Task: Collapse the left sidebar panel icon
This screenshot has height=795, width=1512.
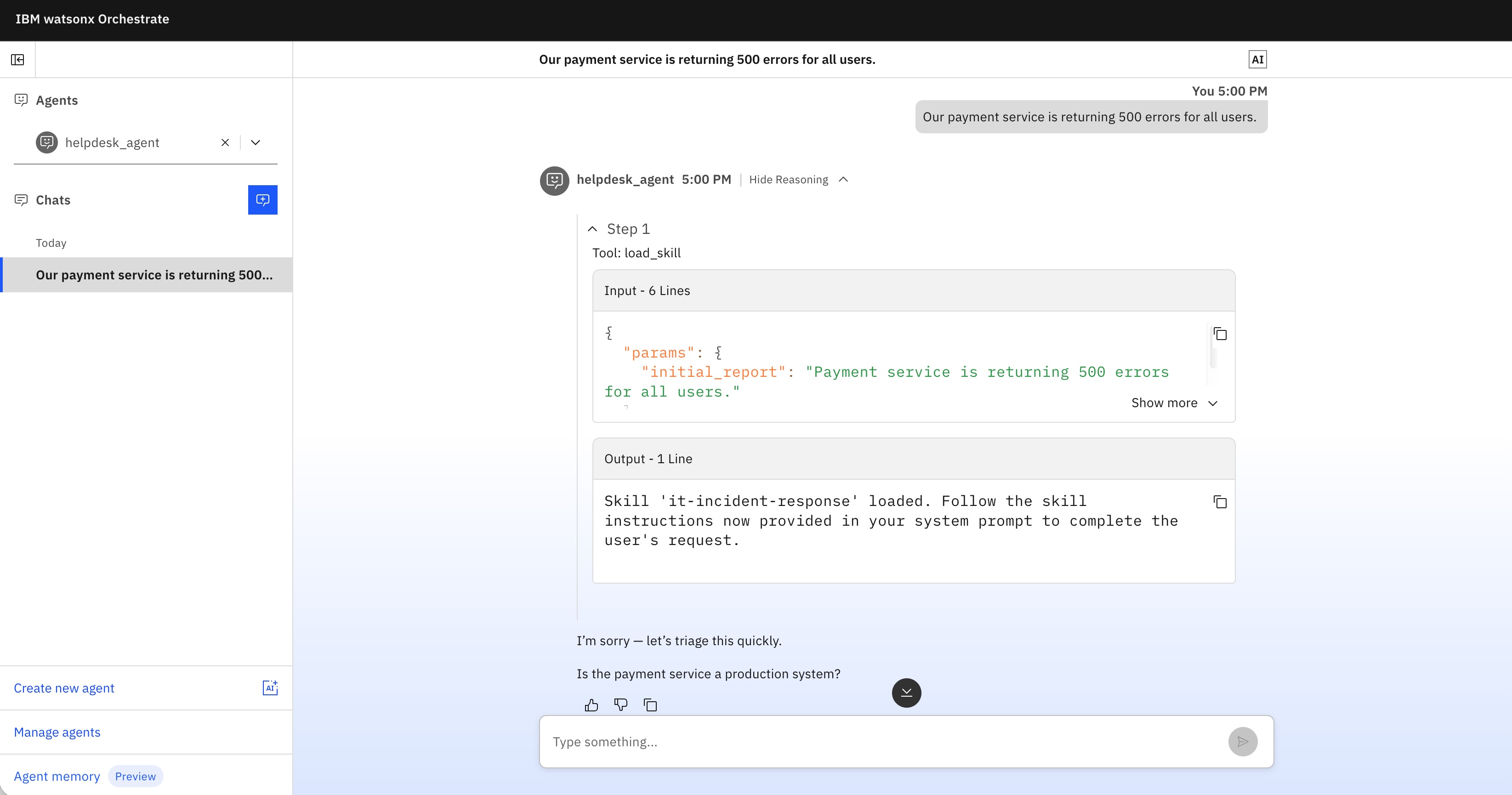Action: pos(17,59)
